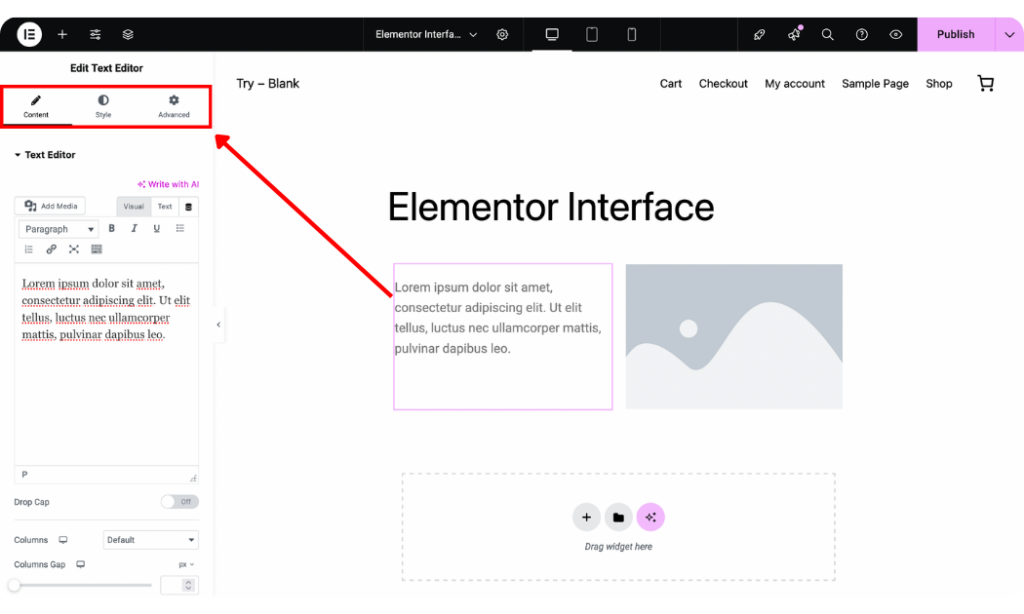1024x614 pixels.
Task: Open the Finder search icon
Action: 827,35
